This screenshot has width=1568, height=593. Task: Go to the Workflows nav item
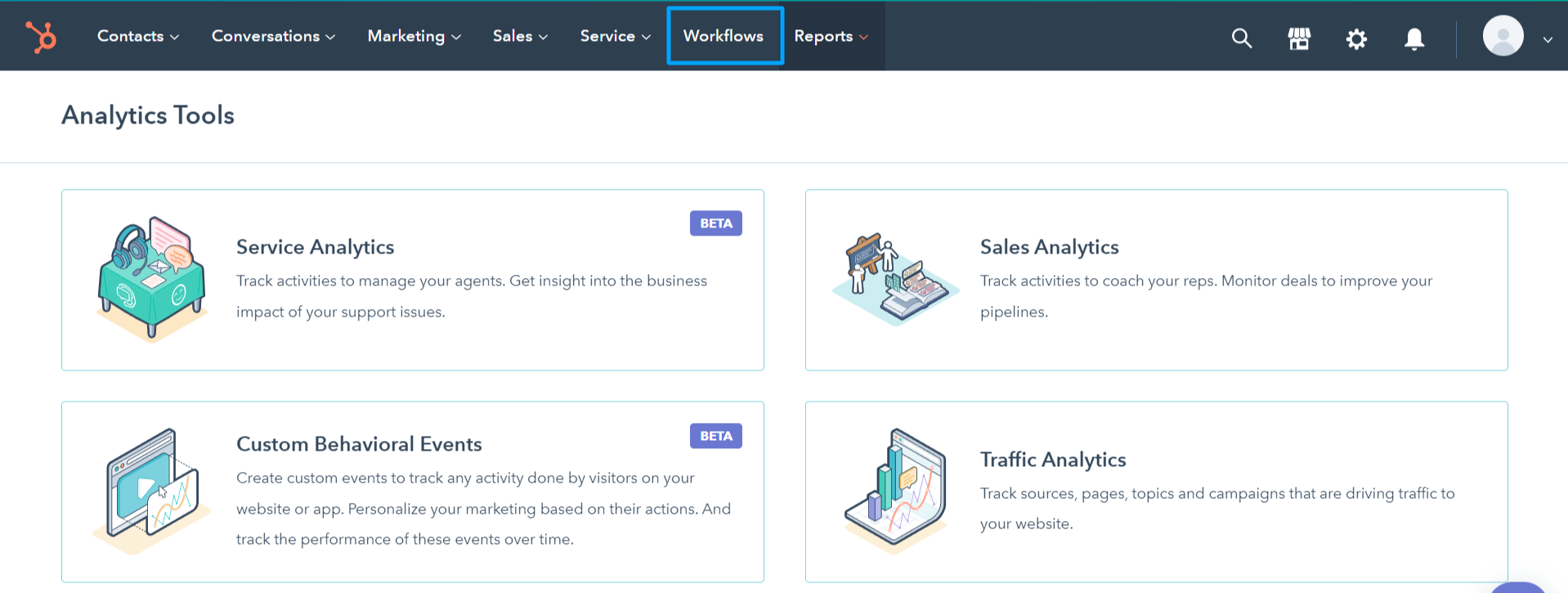click(x=724, y=35)
